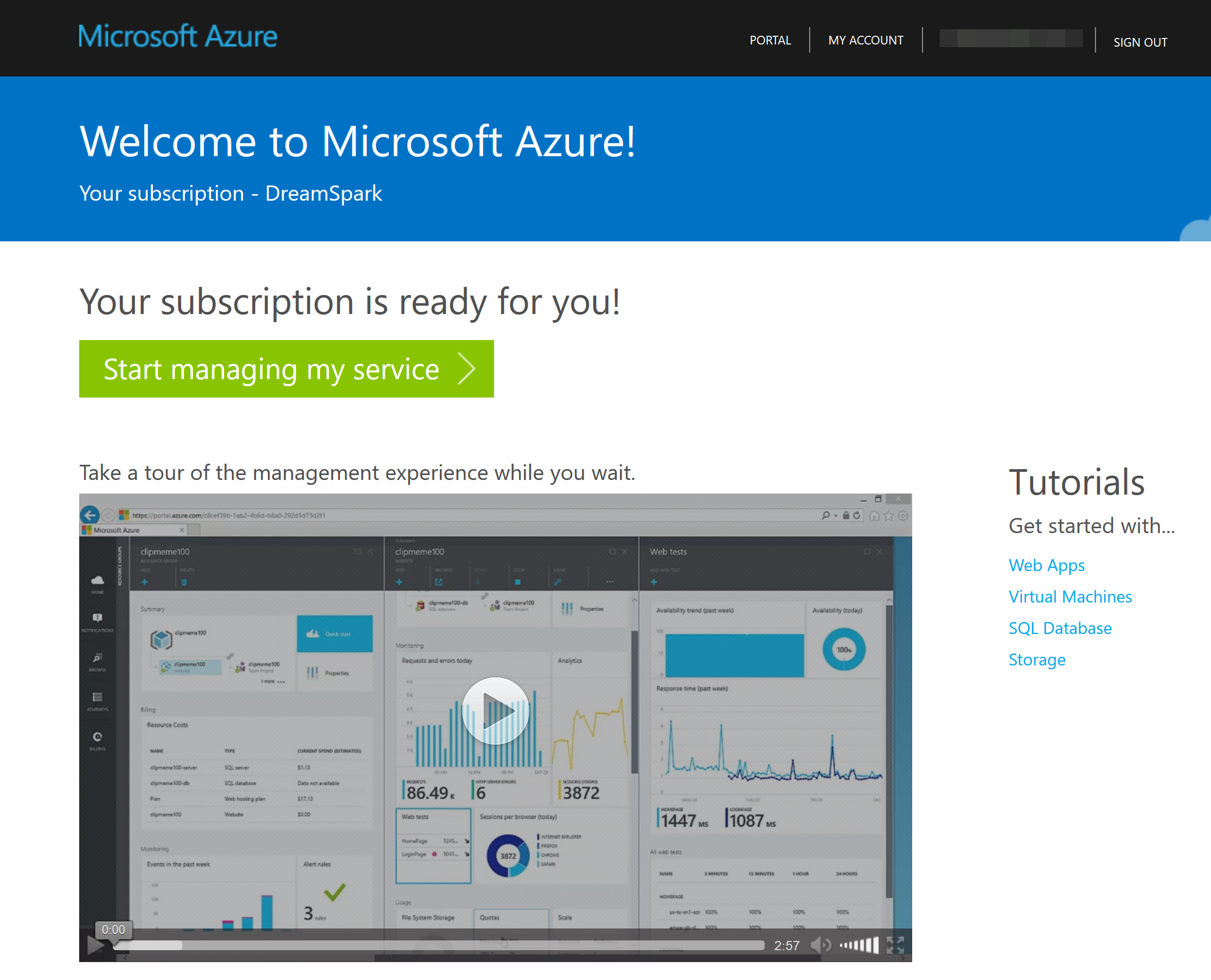The image size is (1211, 980).
Task: Click the Microsoft Azure logo
Action: [178, 36]
